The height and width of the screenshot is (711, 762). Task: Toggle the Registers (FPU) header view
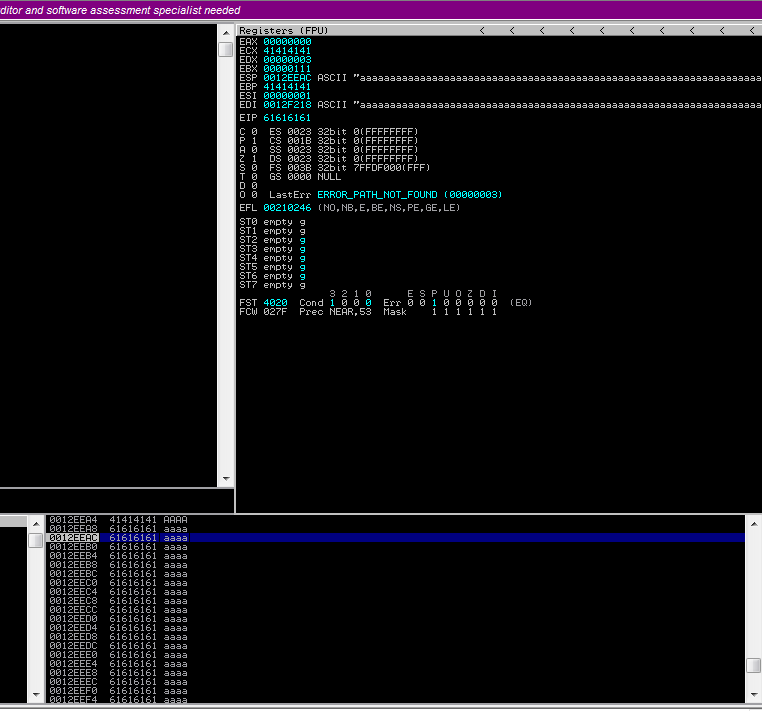284,30
